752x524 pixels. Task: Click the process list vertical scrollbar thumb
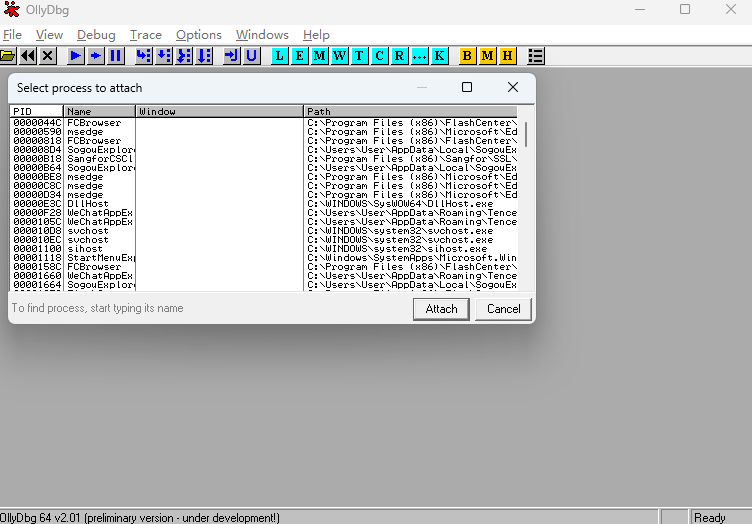(526, 134)
